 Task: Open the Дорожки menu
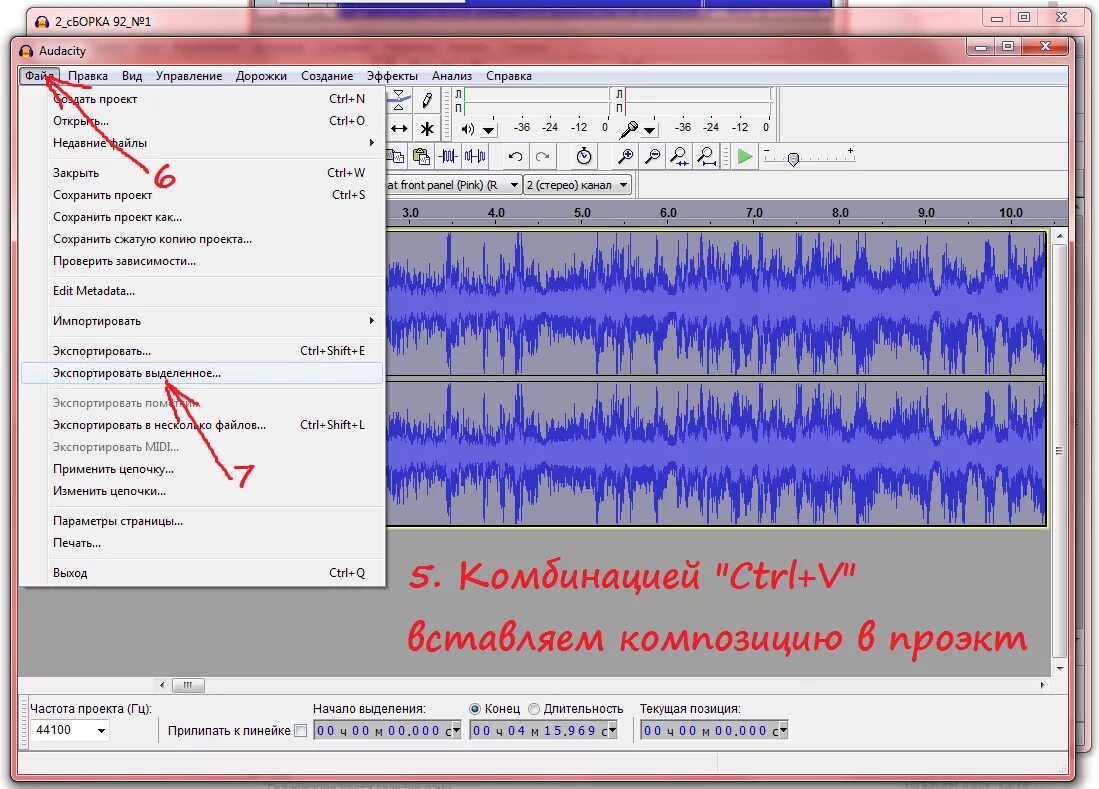pos(261,76)
